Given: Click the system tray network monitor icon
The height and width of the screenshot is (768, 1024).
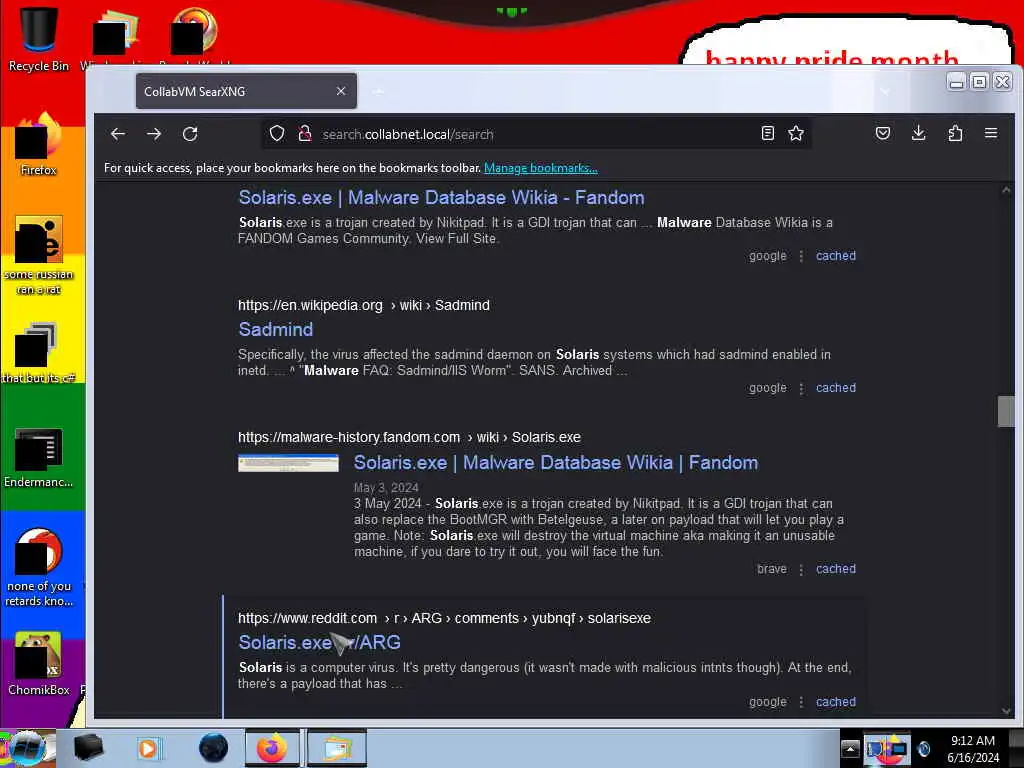Looking at the screenshot, I should (x=897, y=749).
